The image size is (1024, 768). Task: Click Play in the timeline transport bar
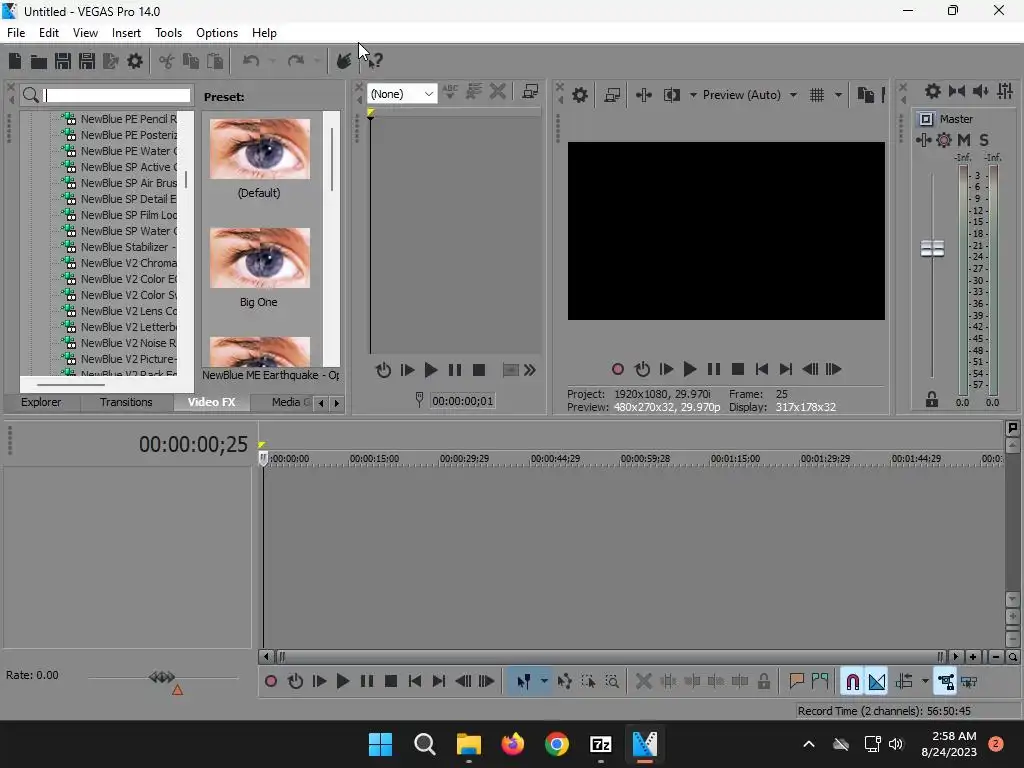(x=343, y=682)
